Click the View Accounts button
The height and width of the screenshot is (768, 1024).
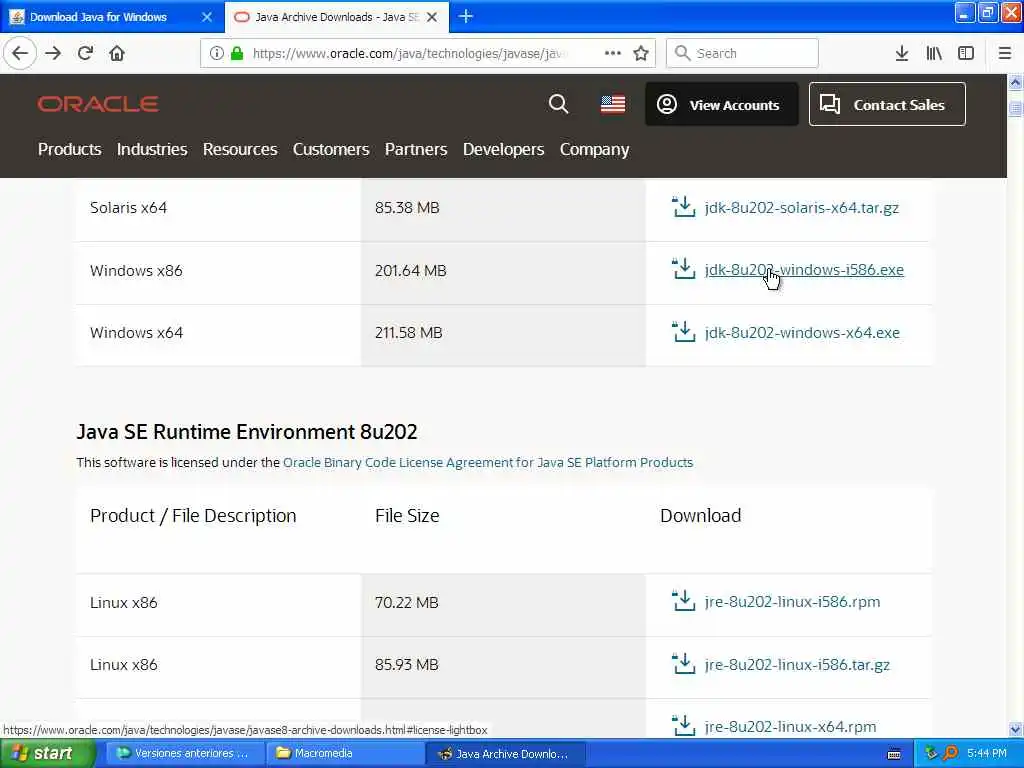[722, 104]
